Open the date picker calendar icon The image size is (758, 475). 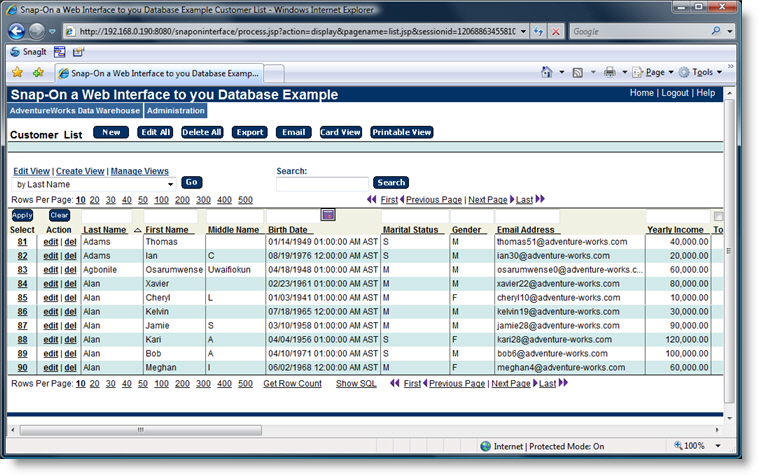[x=328, y=215]
